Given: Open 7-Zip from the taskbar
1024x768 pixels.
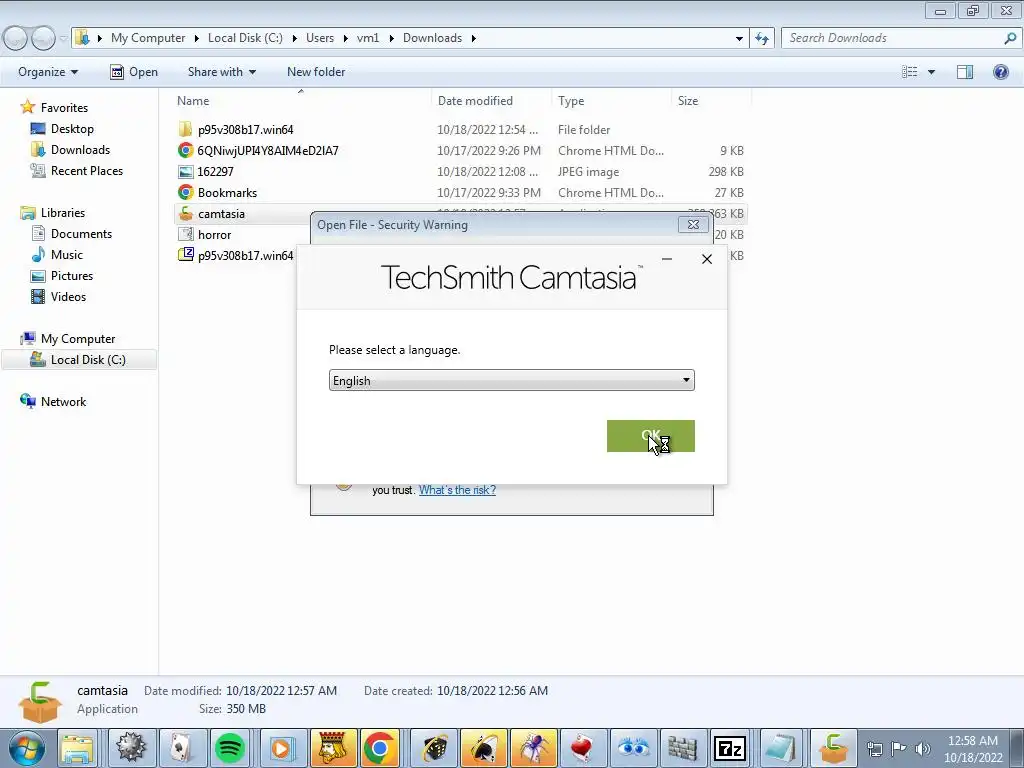Looking at the screenshot, I should click(729, 748).
